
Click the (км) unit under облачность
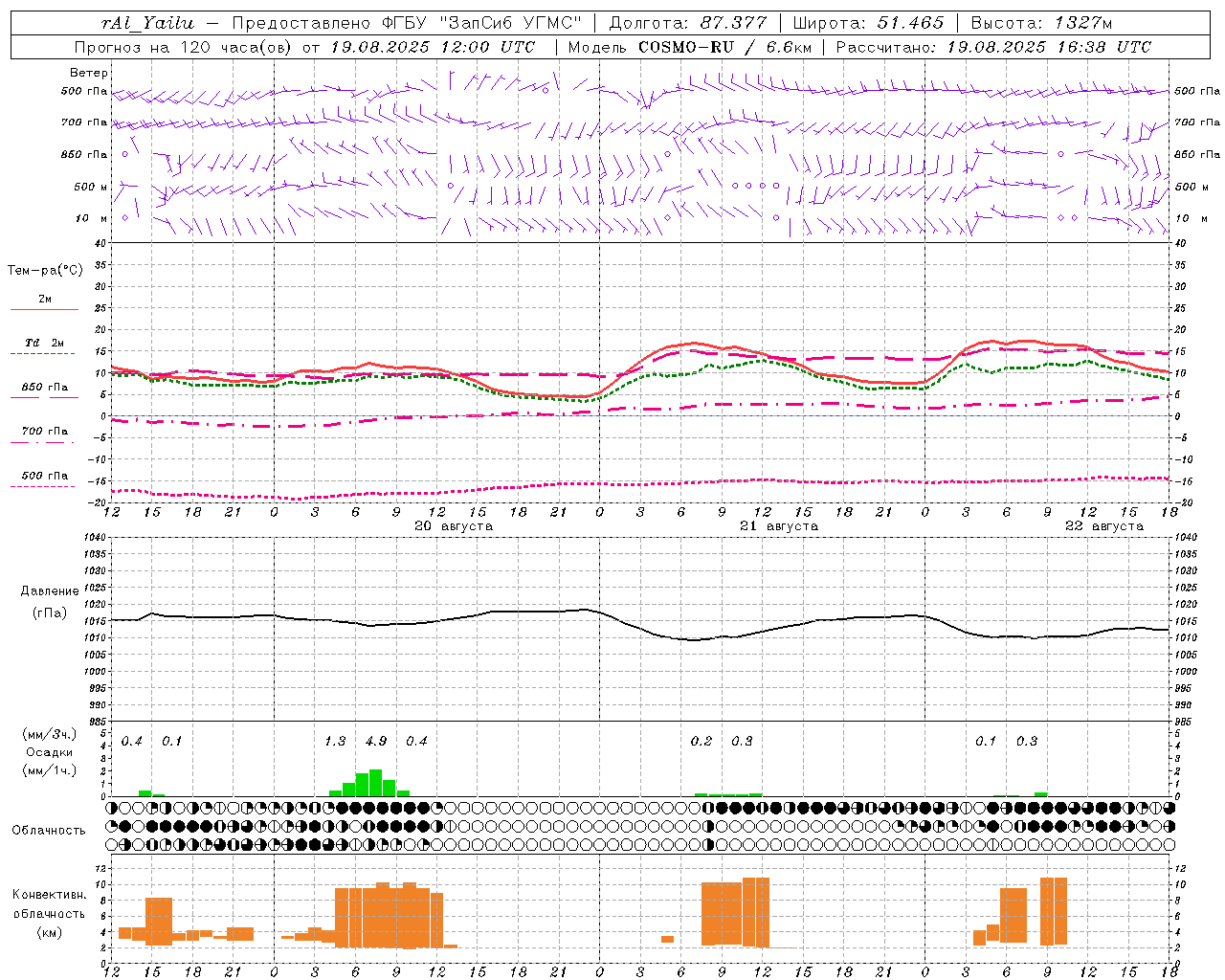coord(50,932)
